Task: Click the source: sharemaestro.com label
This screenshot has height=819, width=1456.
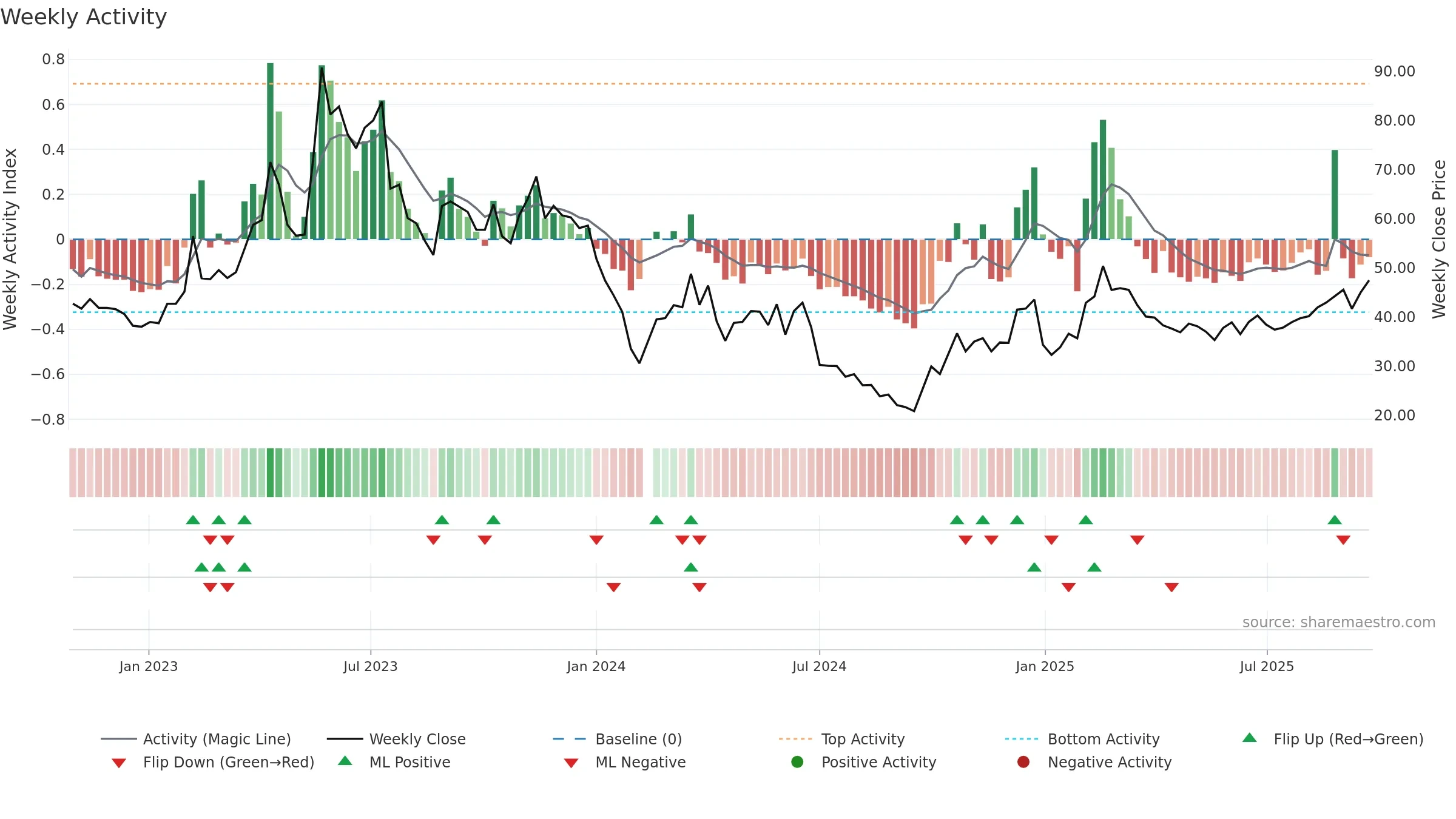Action: tap(1339, 622)
